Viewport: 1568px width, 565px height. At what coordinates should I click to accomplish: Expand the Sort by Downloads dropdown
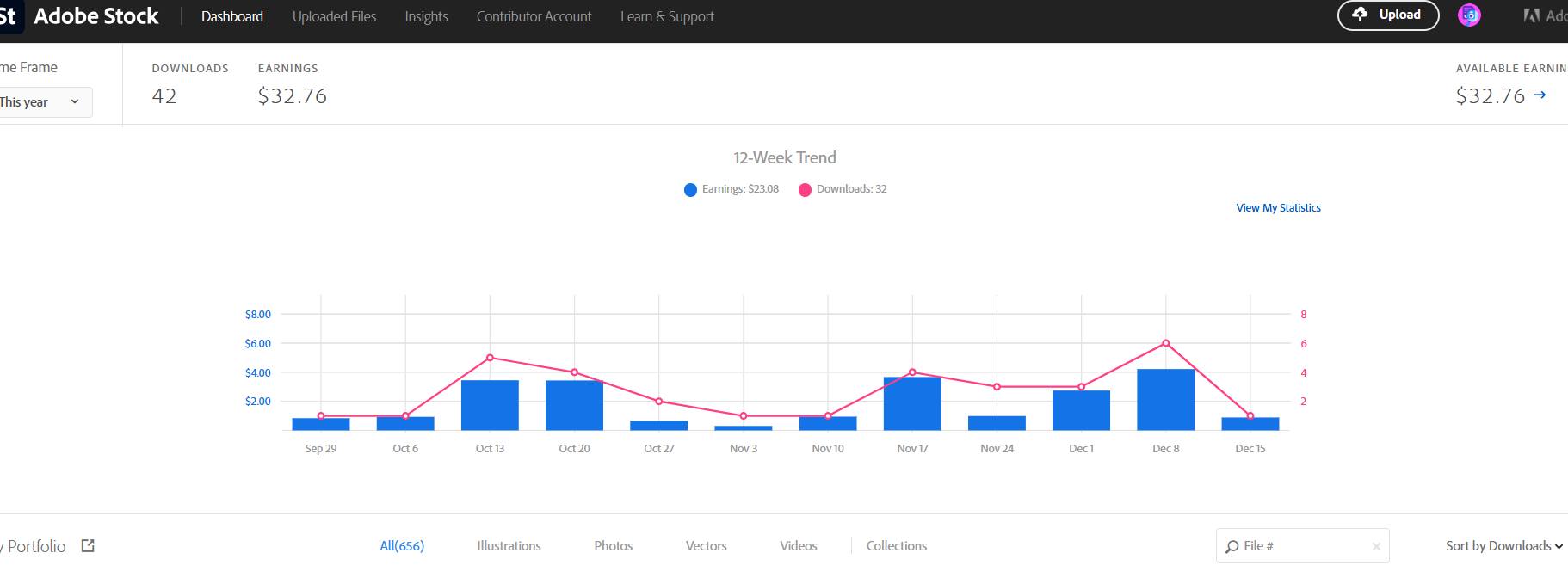[1503, 546]
